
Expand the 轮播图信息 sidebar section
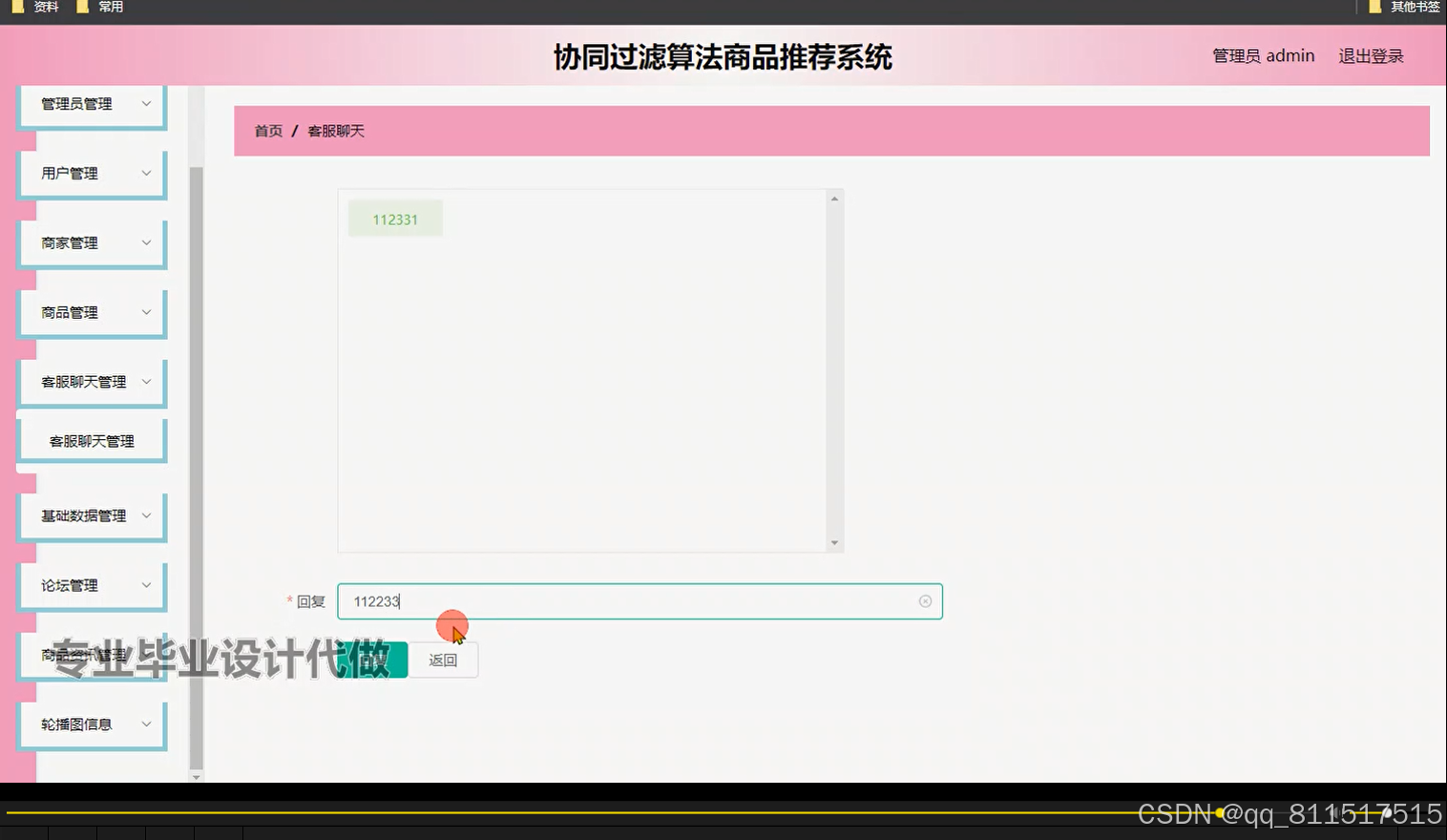pos(92,724)
